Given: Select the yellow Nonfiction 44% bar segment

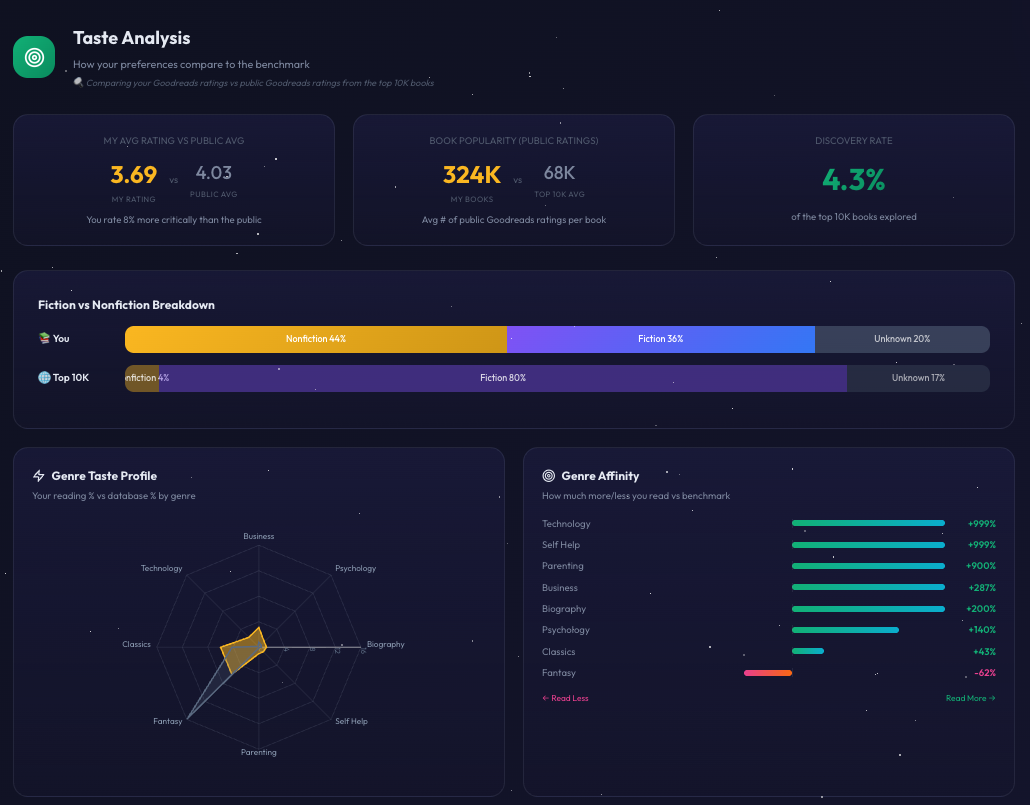Looking at the screenshot, I should 315,339.
